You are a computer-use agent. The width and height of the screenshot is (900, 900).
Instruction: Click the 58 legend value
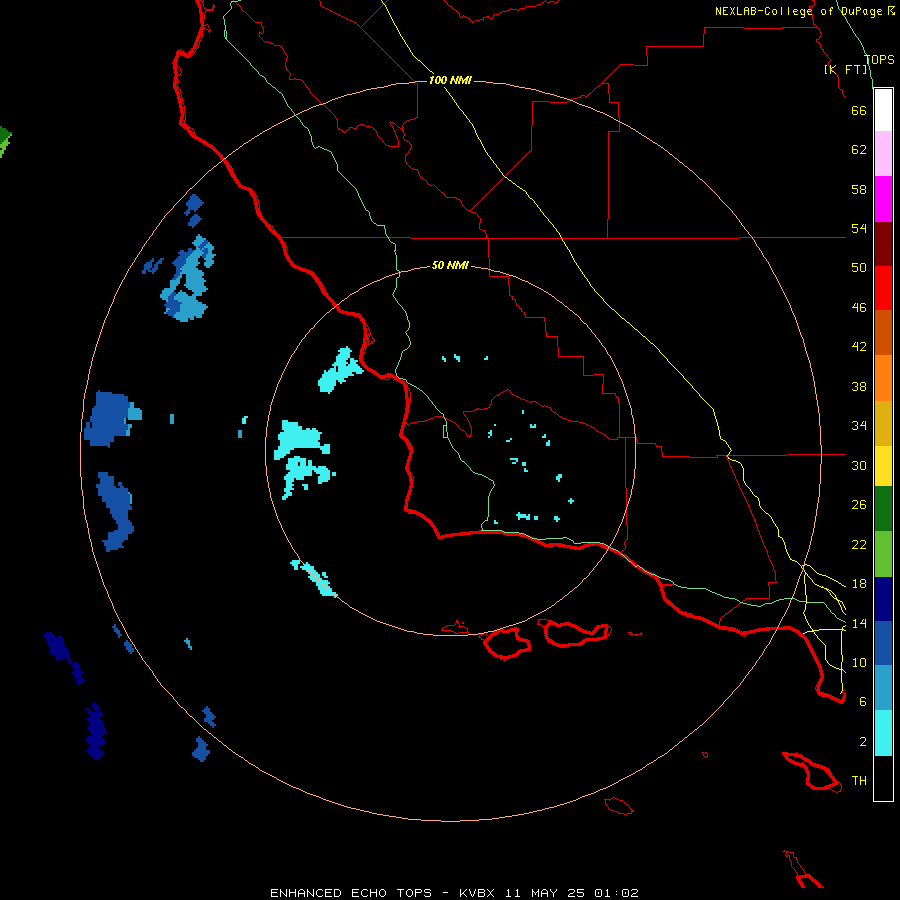tap(859, 189)
